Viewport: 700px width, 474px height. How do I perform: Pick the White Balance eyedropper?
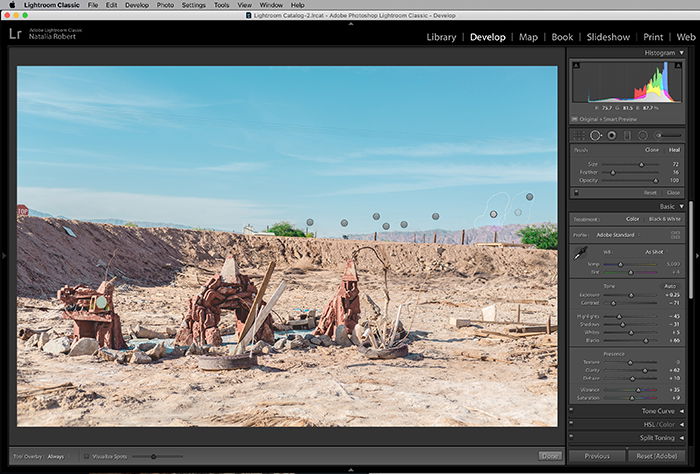tap(580, 254)
